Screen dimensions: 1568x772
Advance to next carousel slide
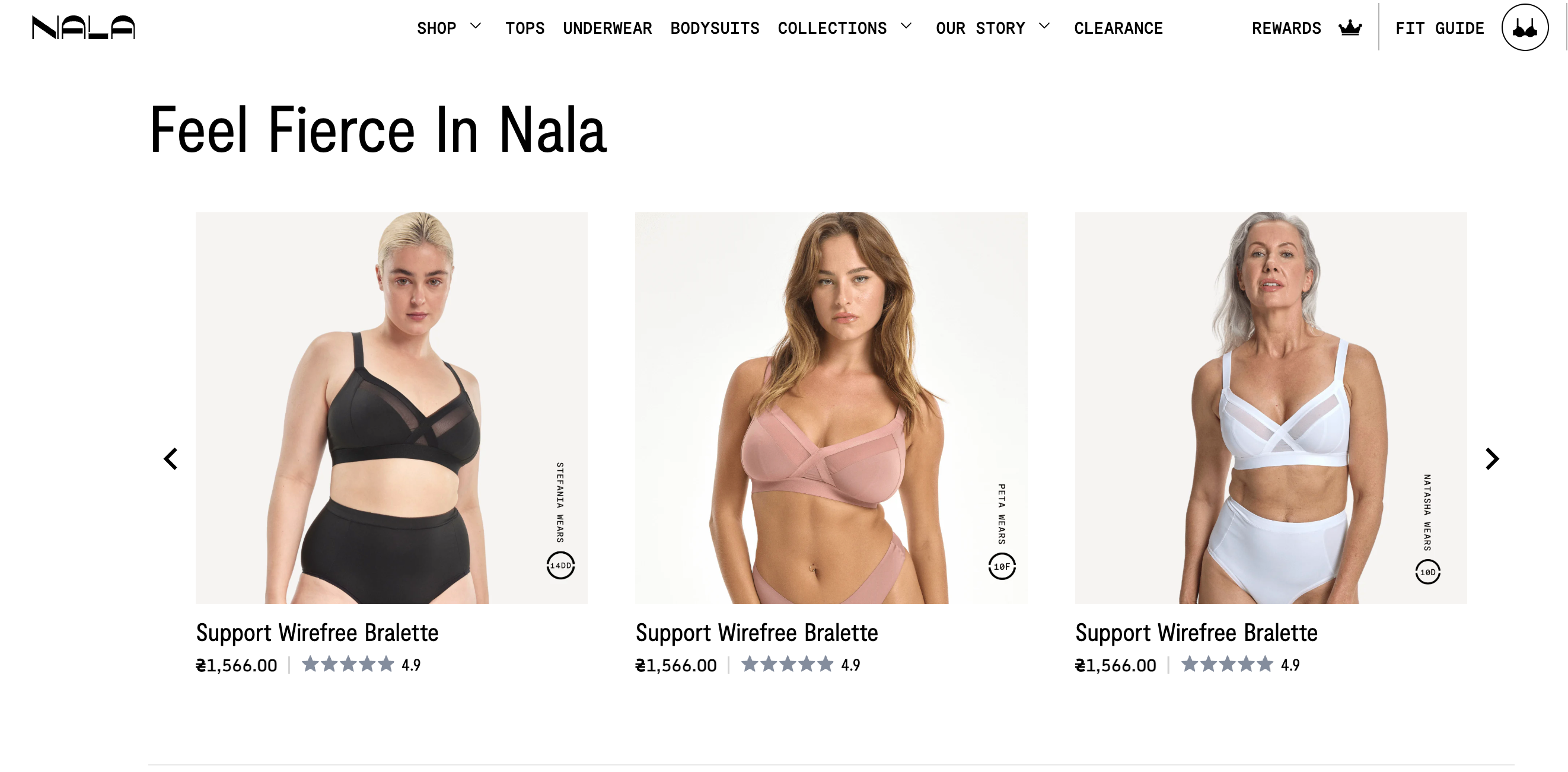(1491, 459)
